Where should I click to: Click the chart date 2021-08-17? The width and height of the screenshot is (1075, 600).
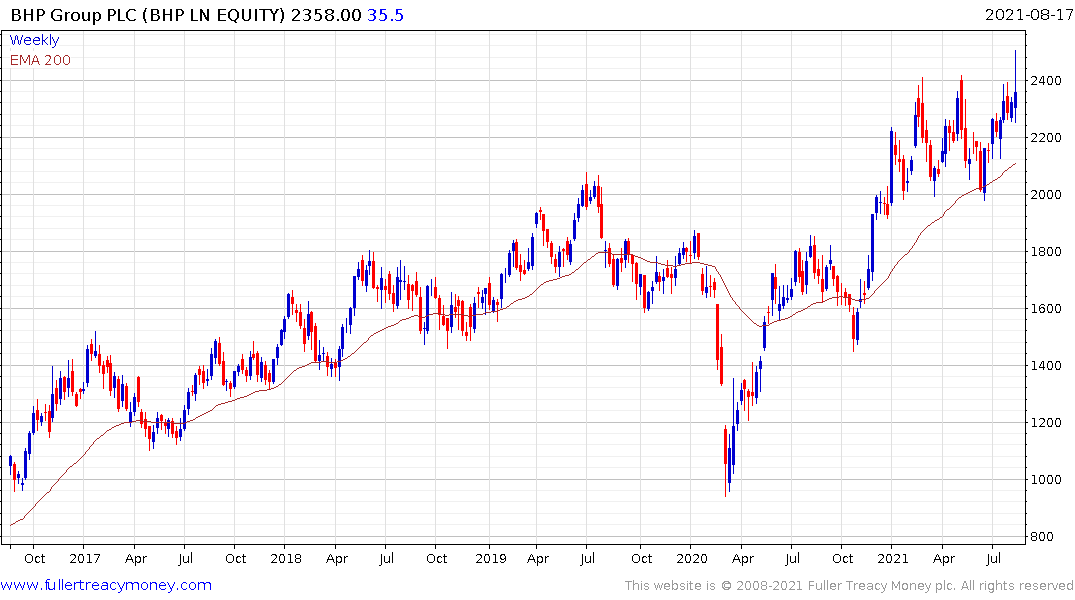(1028, 14)
